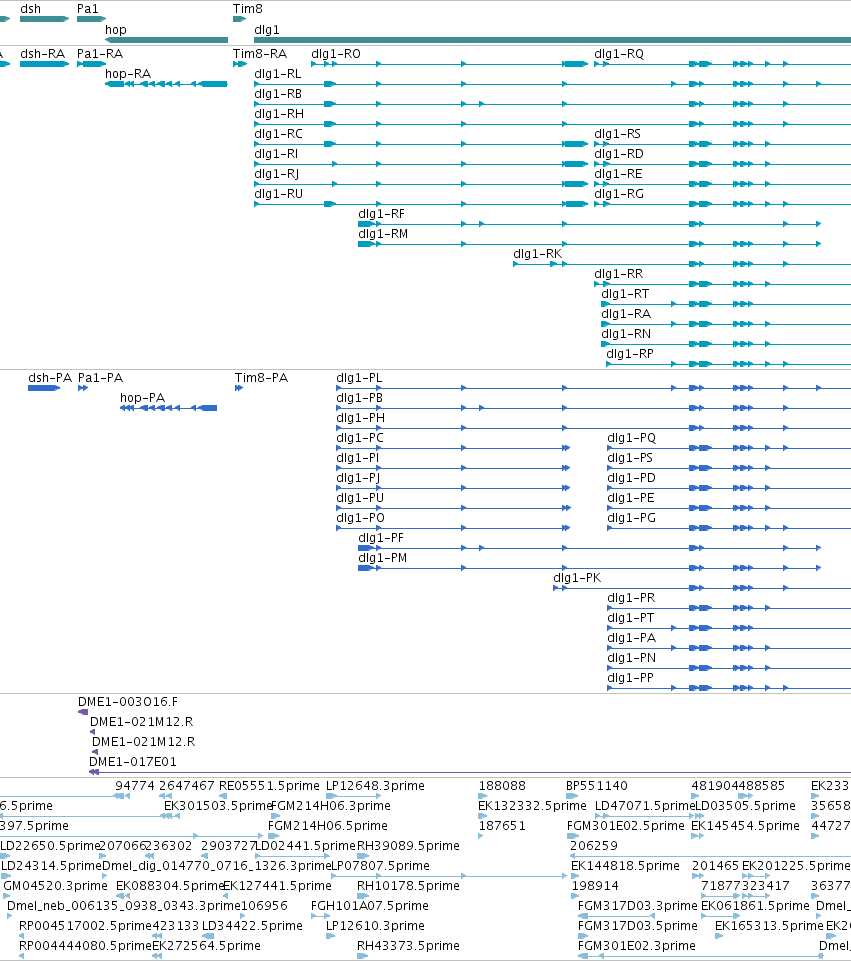Select the Pa1-PA protein label

[100, 378]
